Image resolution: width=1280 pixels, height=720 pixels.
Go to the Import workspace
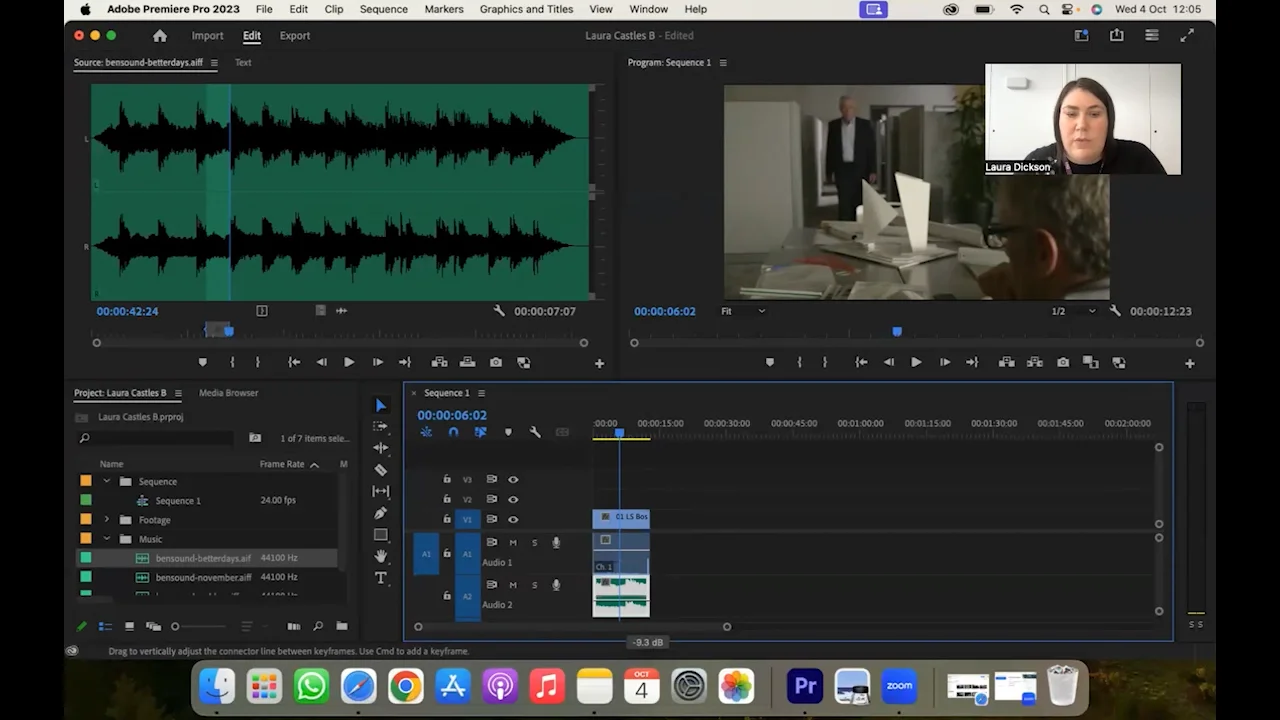coord(208,36)
